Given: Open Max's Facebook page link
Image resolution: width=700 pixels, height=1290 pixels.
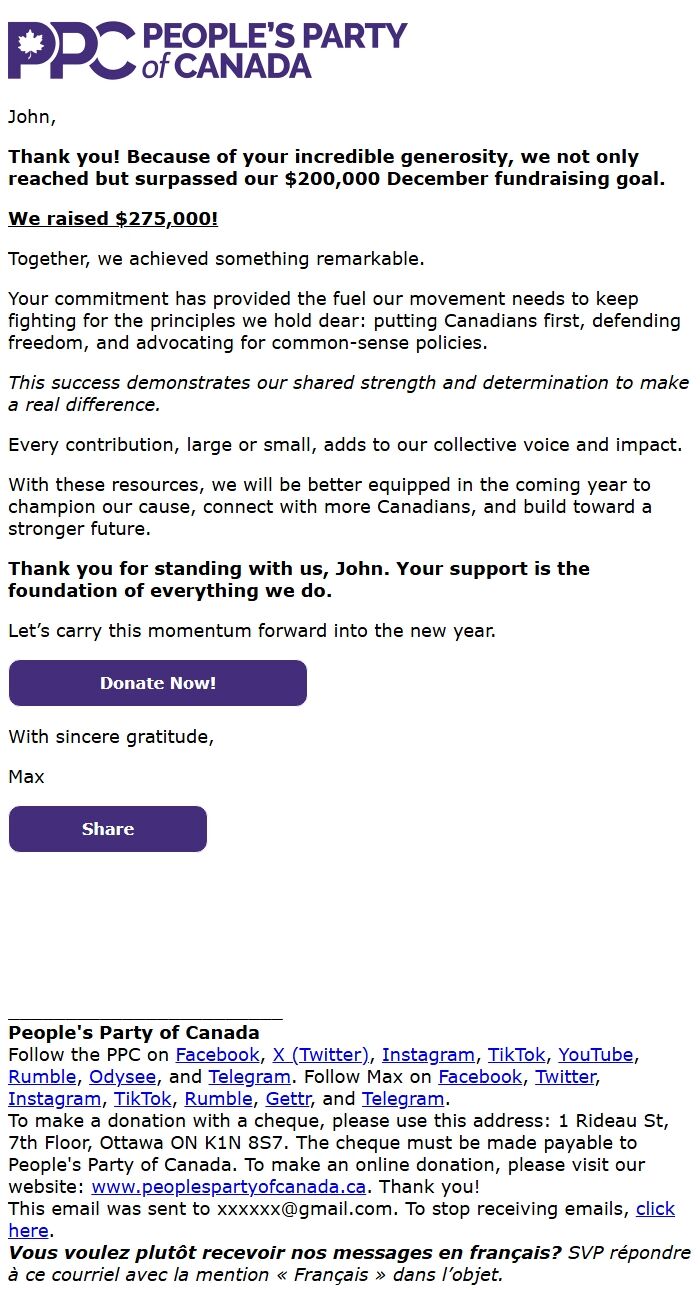Looking at the screenshot, I should 480,1076.
